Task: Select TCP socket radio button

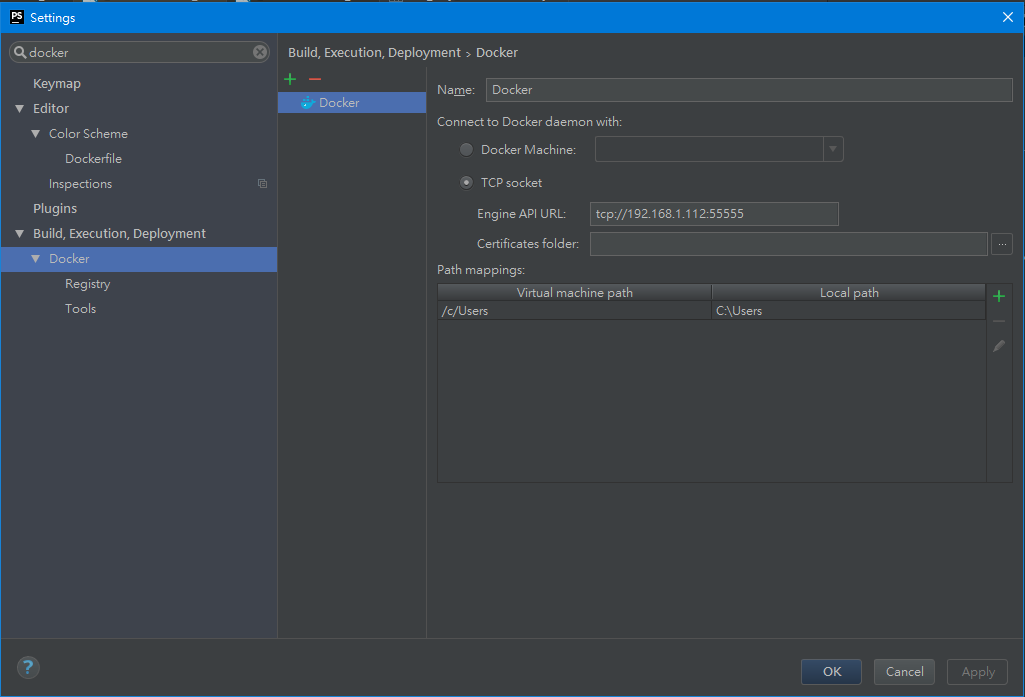Action: 466,183
